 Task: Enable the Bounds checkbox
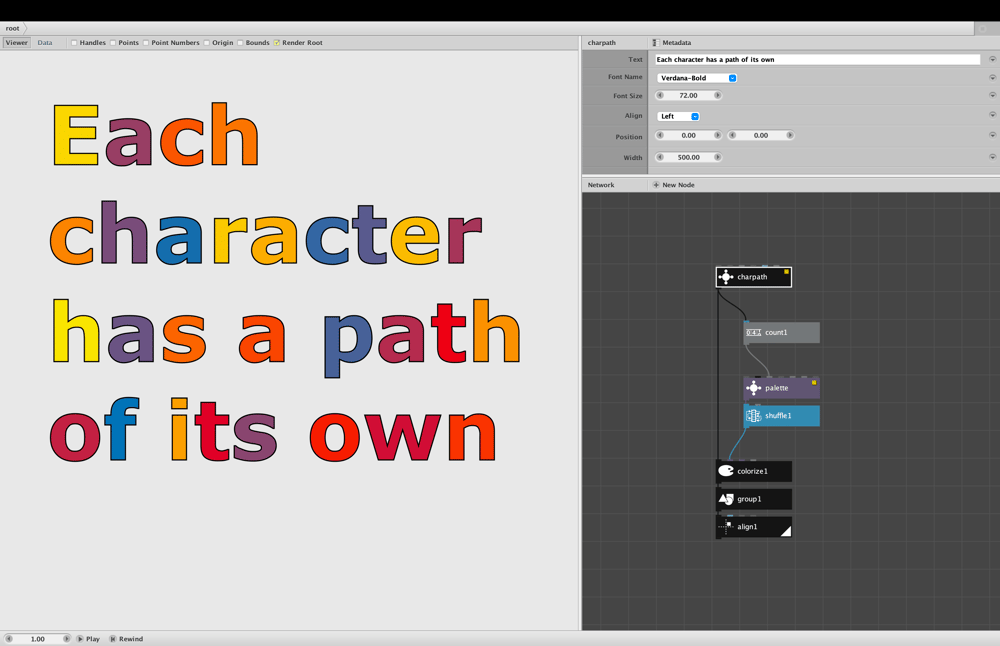click(x=240, y=43)
